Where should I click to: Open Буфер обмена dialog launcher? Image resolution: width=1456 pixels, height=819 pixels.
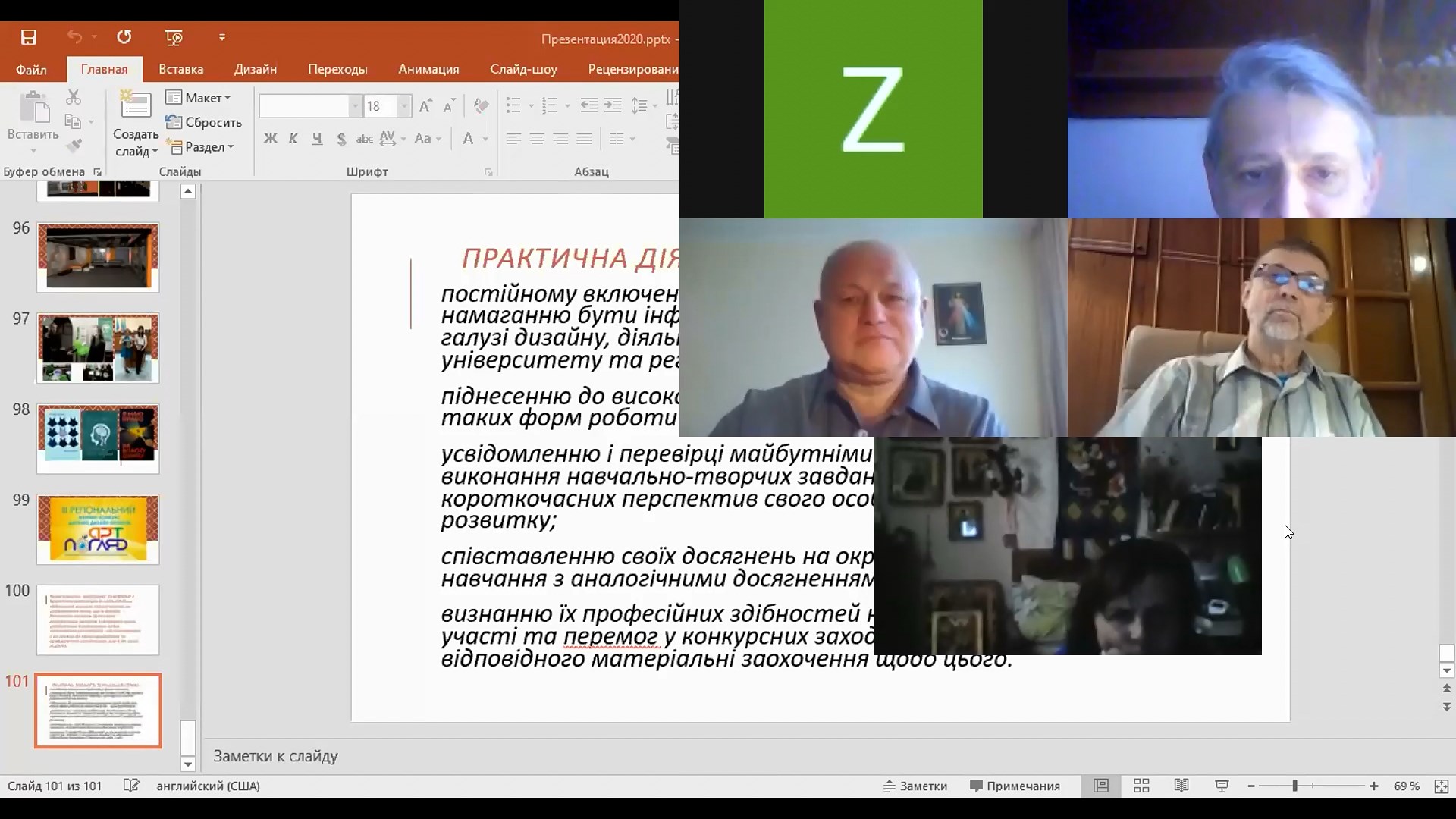97,172
